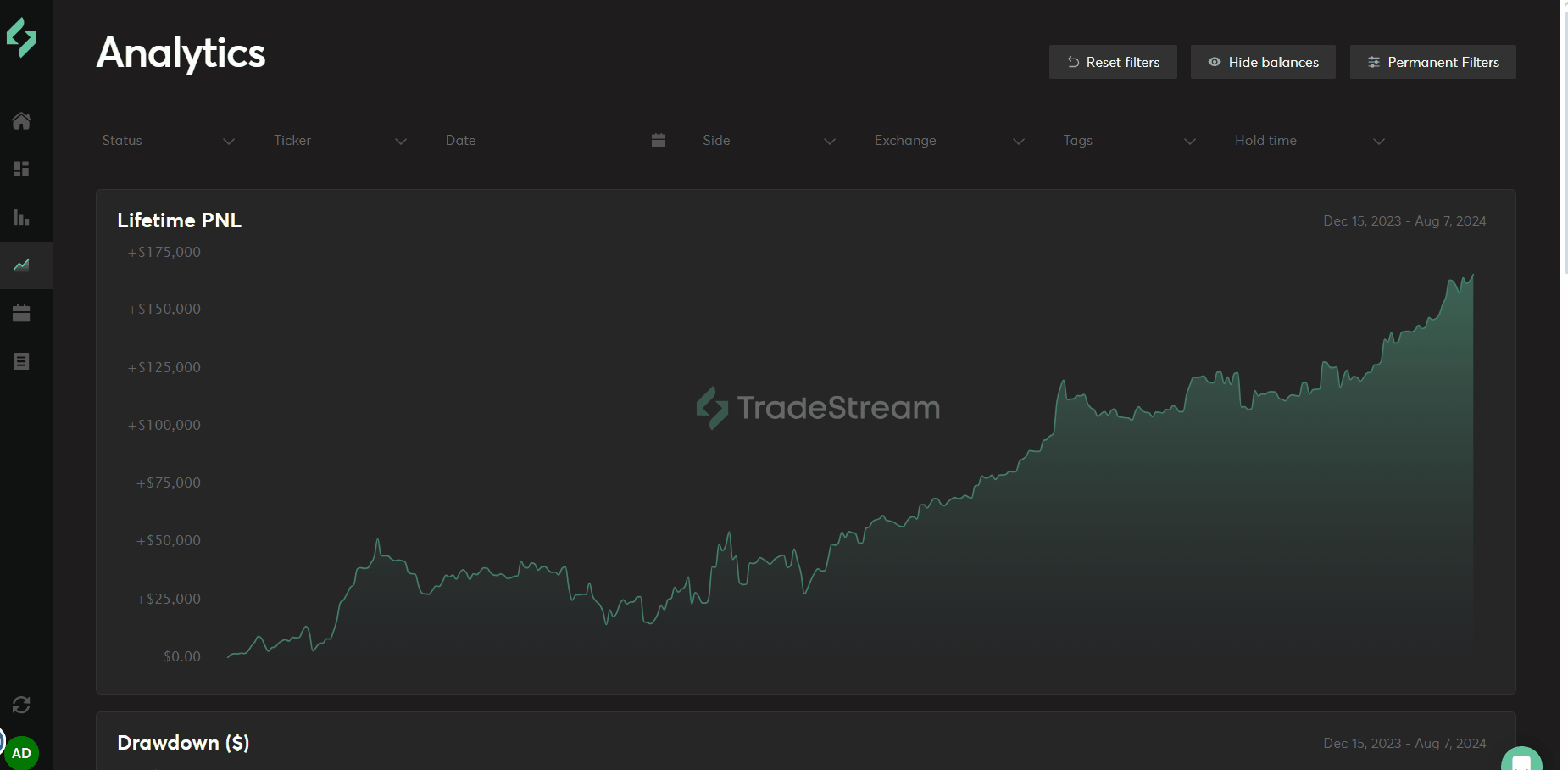Expand the Ticker filter dropdown
This screenshot has width=1568, height=770.
point(340,141)
